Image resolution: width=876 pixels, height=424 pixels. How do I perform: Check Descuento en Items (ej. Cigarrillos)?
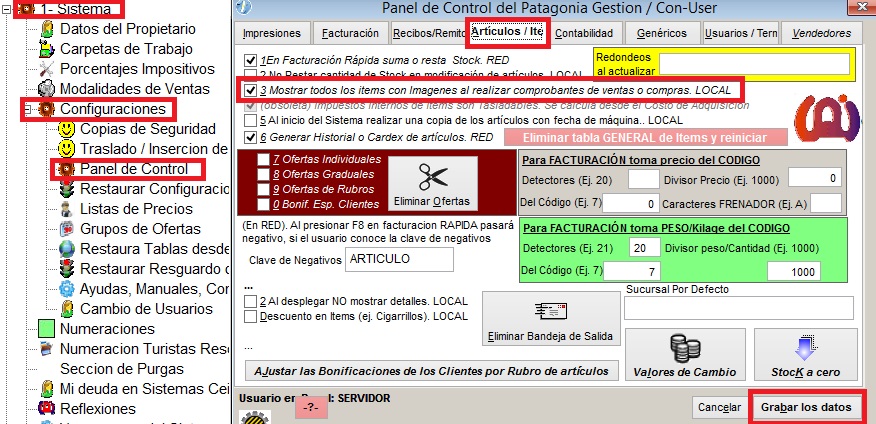click(250, 317)
